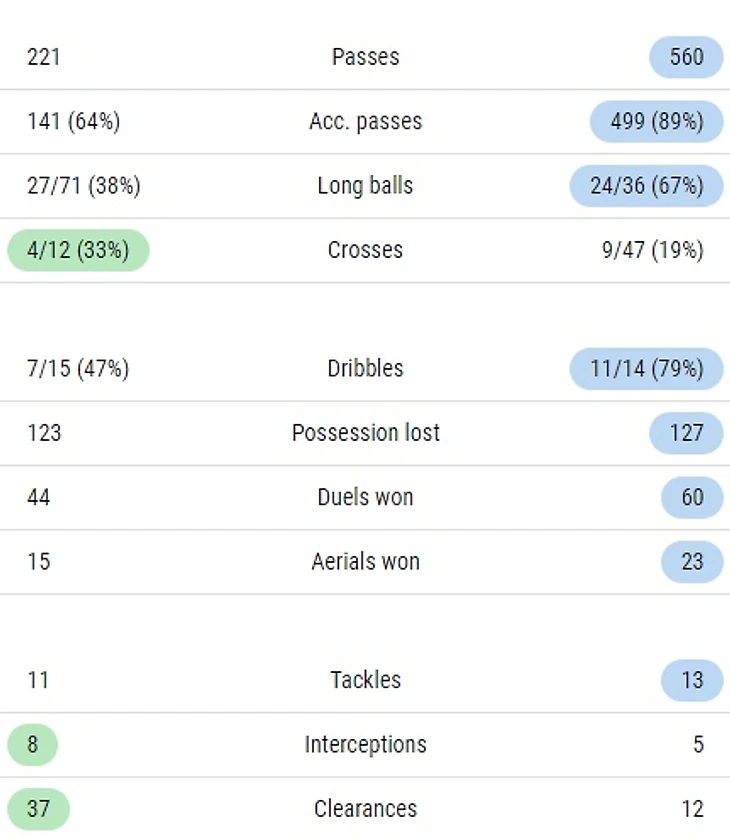Click the green 37 clearances badge
The image size is (730, 838).
[x=38, y=809]
